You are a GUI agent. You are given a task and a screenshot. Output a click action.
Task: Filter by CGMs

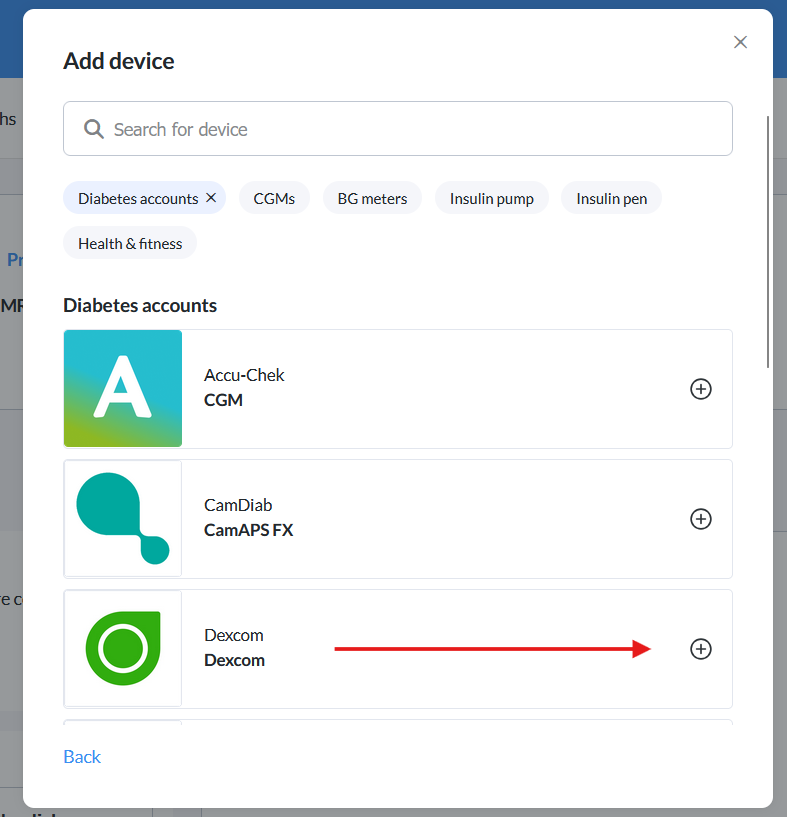pos(274,198)
